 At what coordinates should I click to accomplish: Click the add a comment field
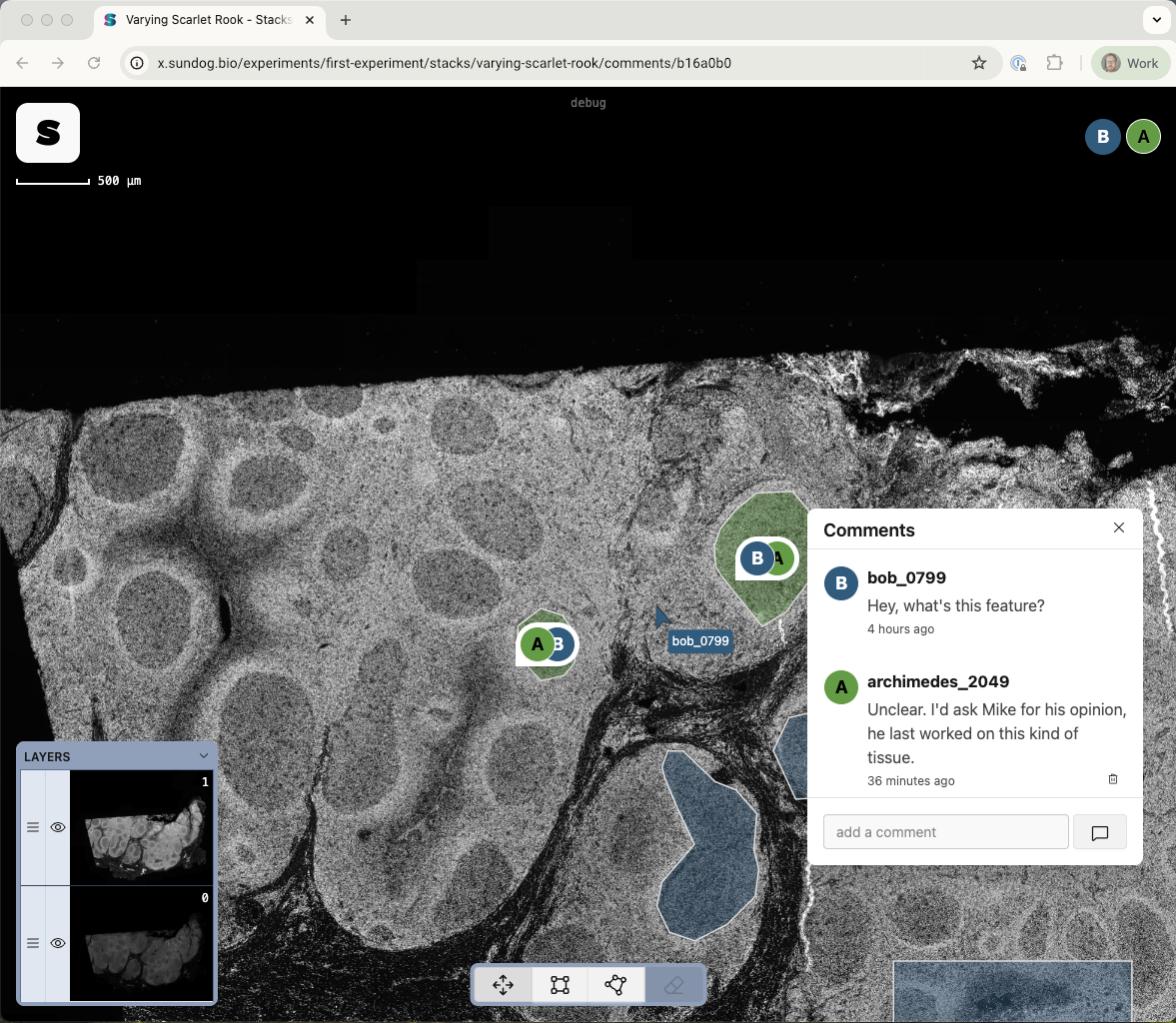[x=945, y=832]
